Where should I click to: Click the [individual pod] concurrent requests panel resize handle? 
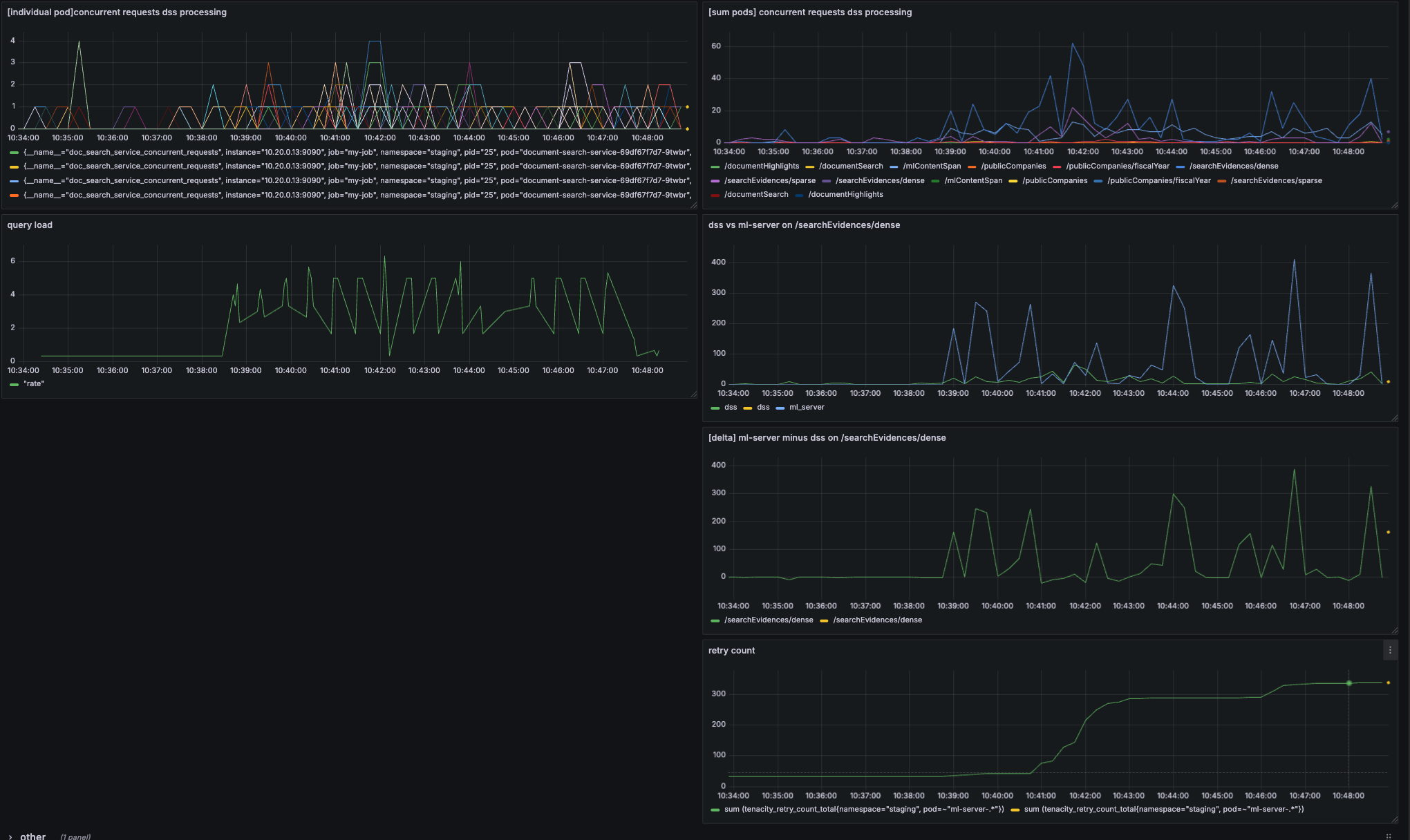[693, 205]
